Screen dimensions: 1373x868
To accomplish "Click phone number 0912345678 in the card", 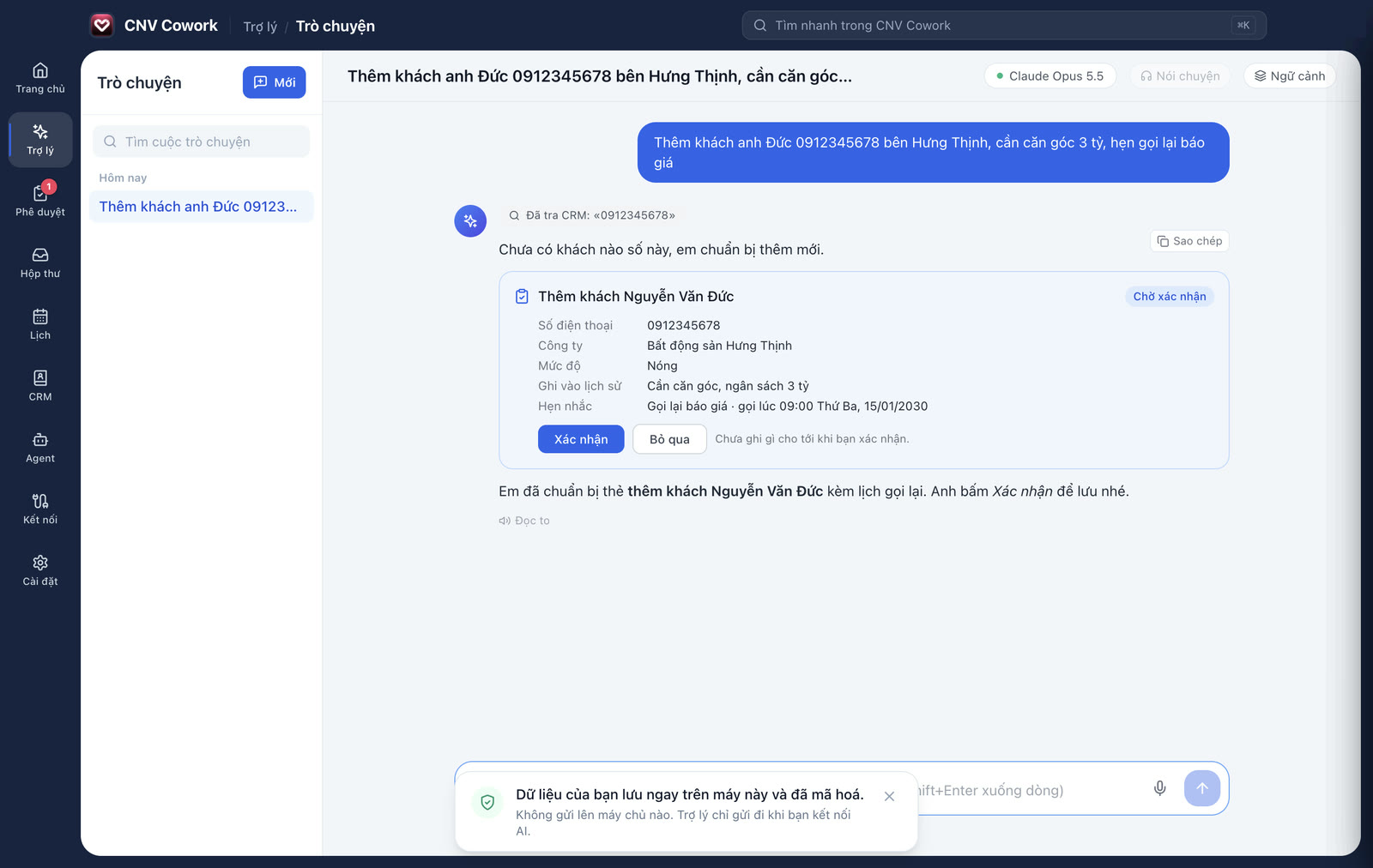I will tap(684, 325).
